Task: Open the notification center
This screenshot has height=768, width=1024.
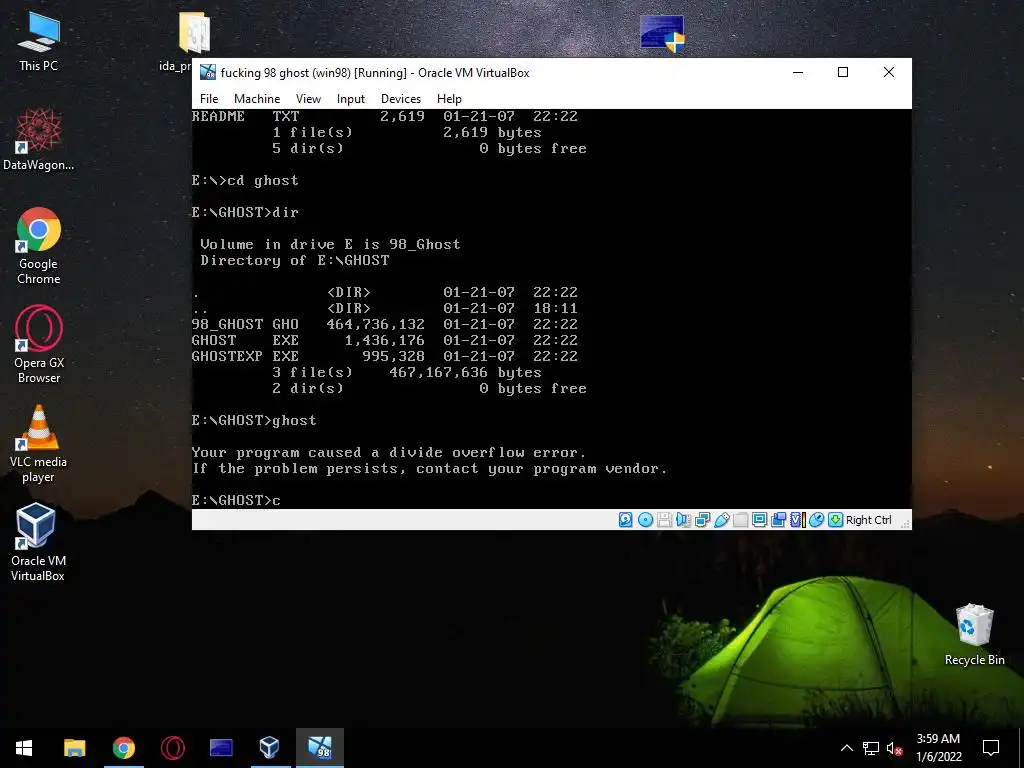Action: 991,748
